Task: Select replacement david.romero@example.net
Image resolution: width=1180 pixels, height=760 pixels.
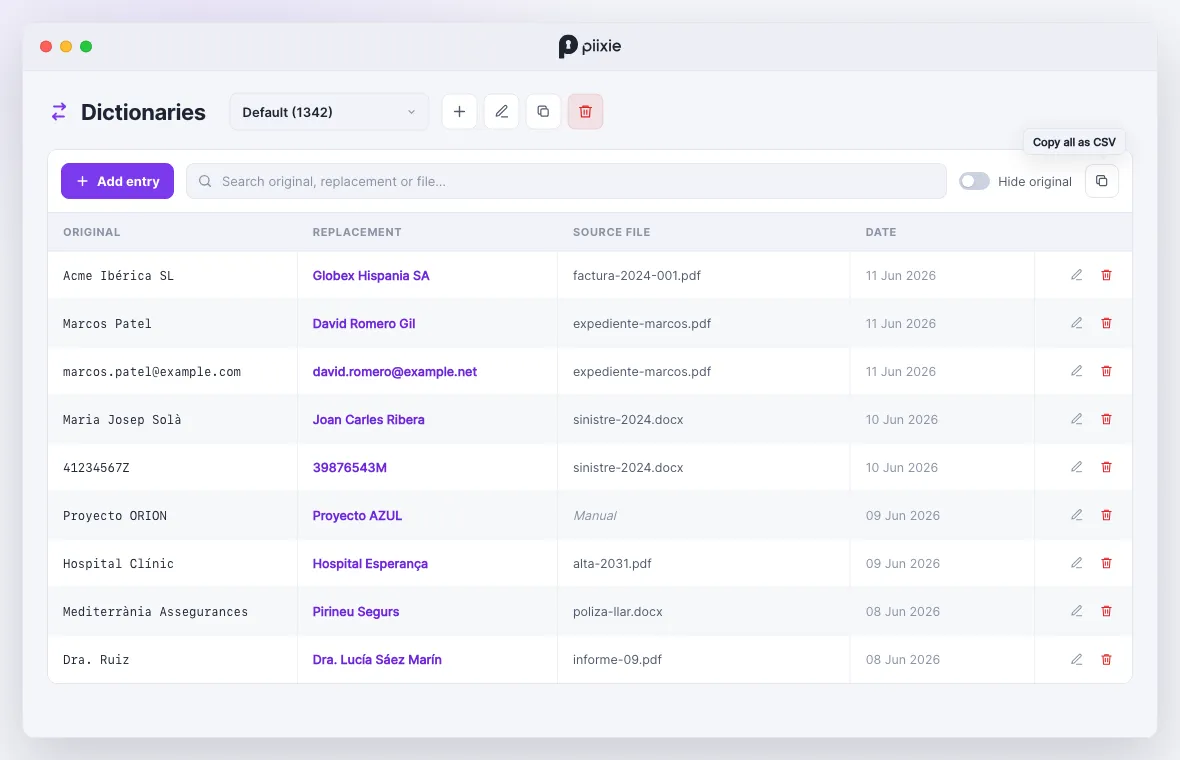Action: point(394,372)
